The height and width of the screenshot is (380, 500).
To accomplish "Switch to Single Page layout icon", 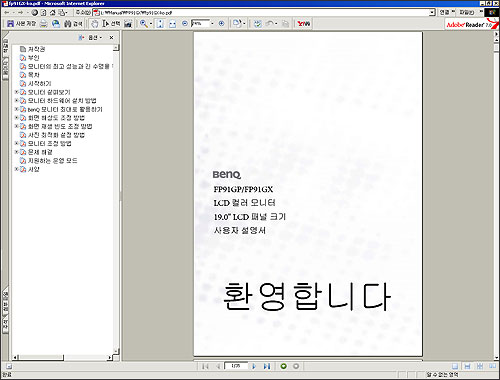I will point(455,366).
